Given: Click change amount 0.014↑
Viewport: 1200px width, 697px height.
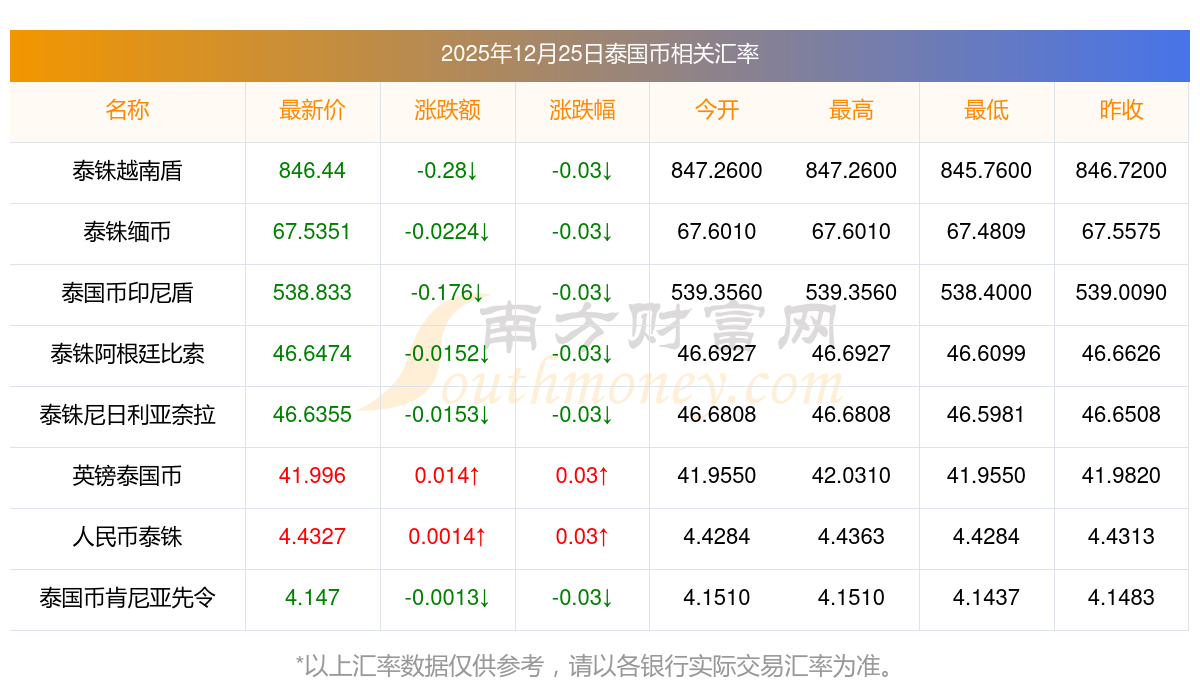Looking at the screenshot, I should tap(447, 476).
